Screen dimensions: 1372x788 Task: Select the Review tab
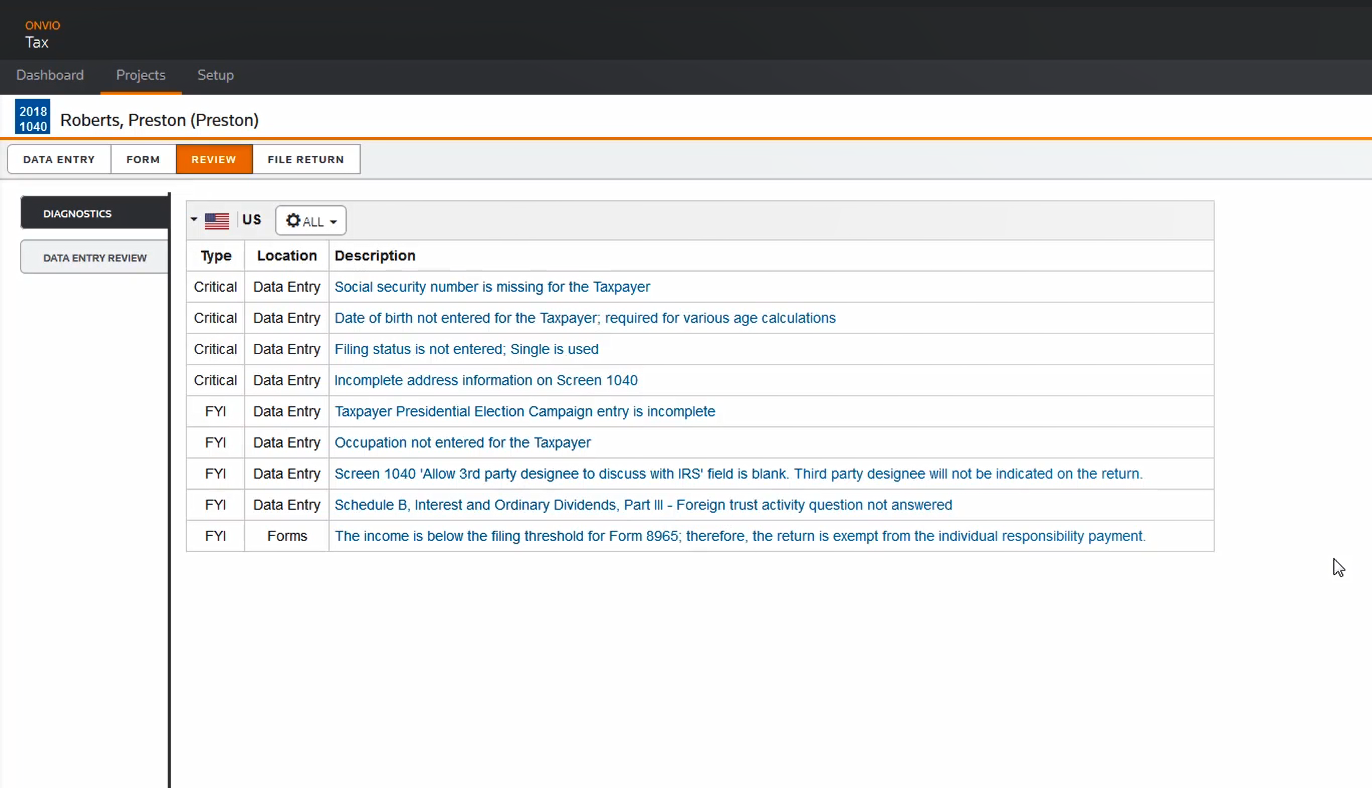(214, 159)
